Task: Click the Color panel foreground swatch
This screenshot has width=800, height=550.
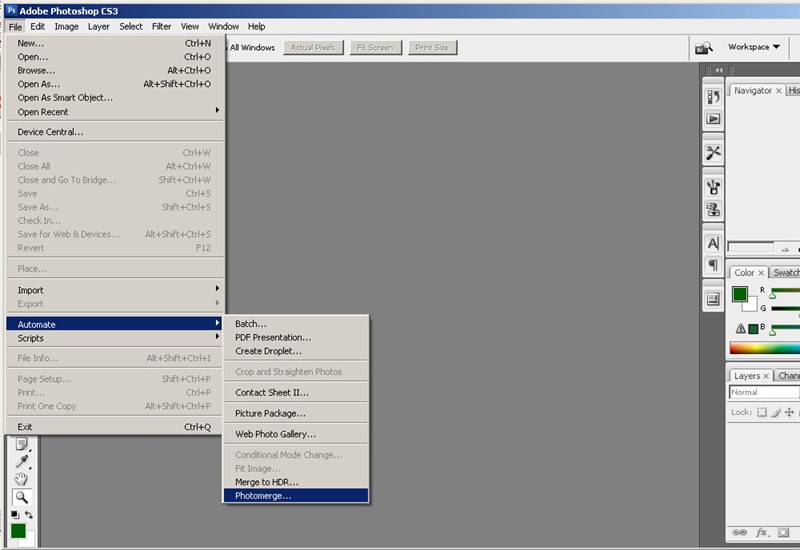Action: coord(740,294)
